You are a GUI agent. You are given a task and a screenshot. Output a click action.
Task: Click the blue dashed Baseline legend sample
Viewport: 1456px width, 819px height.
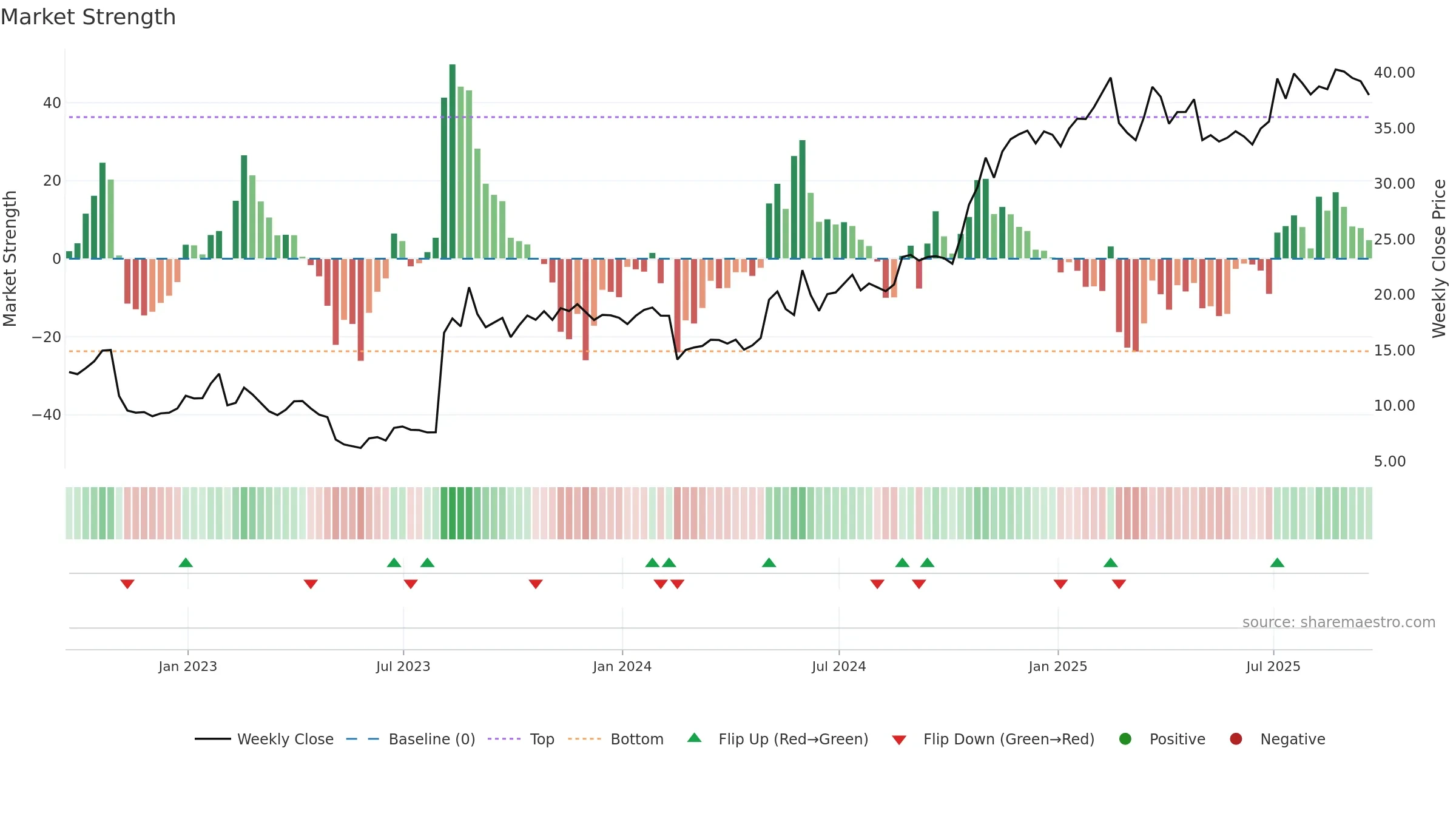tap(363, 739)
